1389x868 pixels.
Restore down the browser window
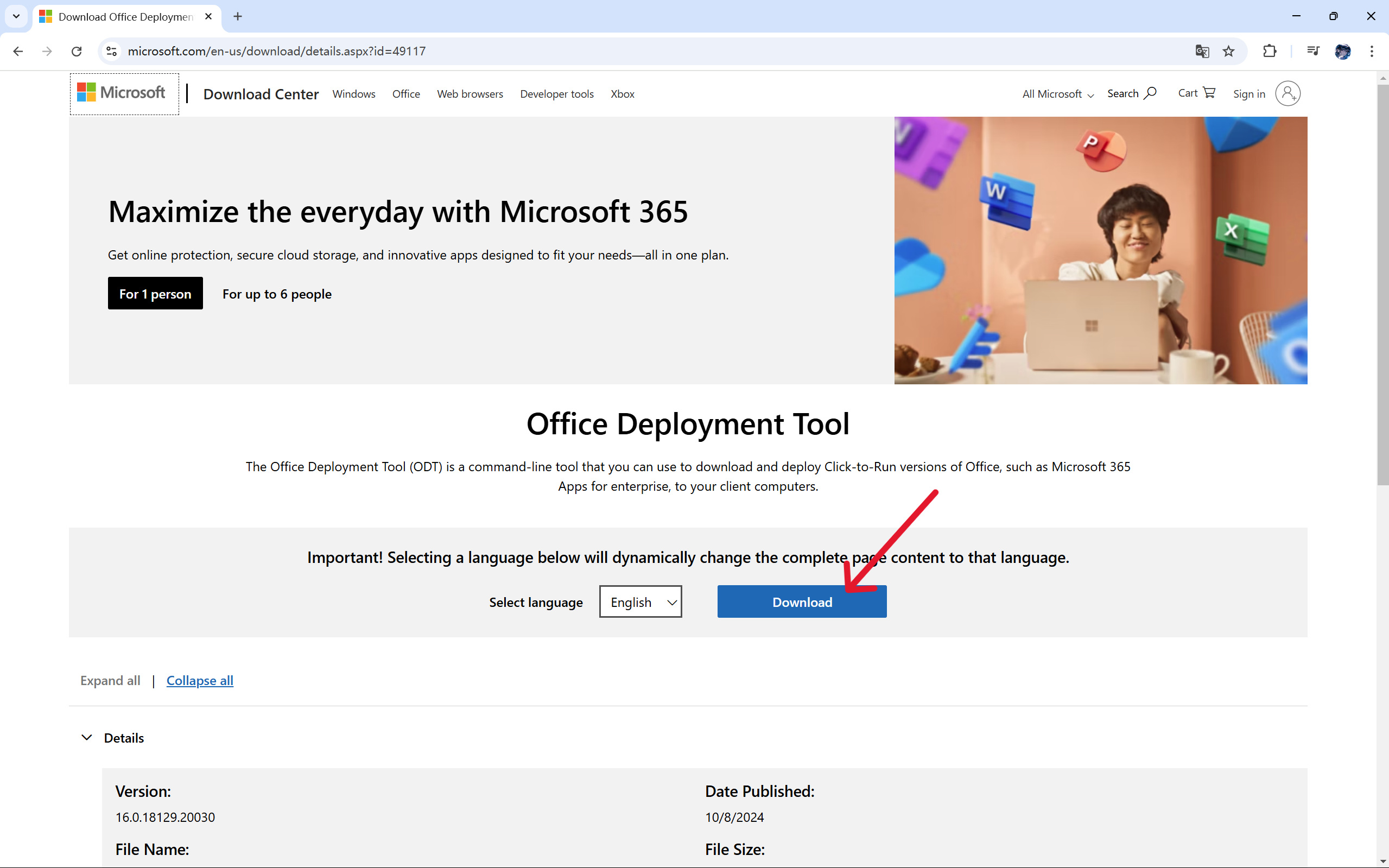click(x=1333, y=16)
